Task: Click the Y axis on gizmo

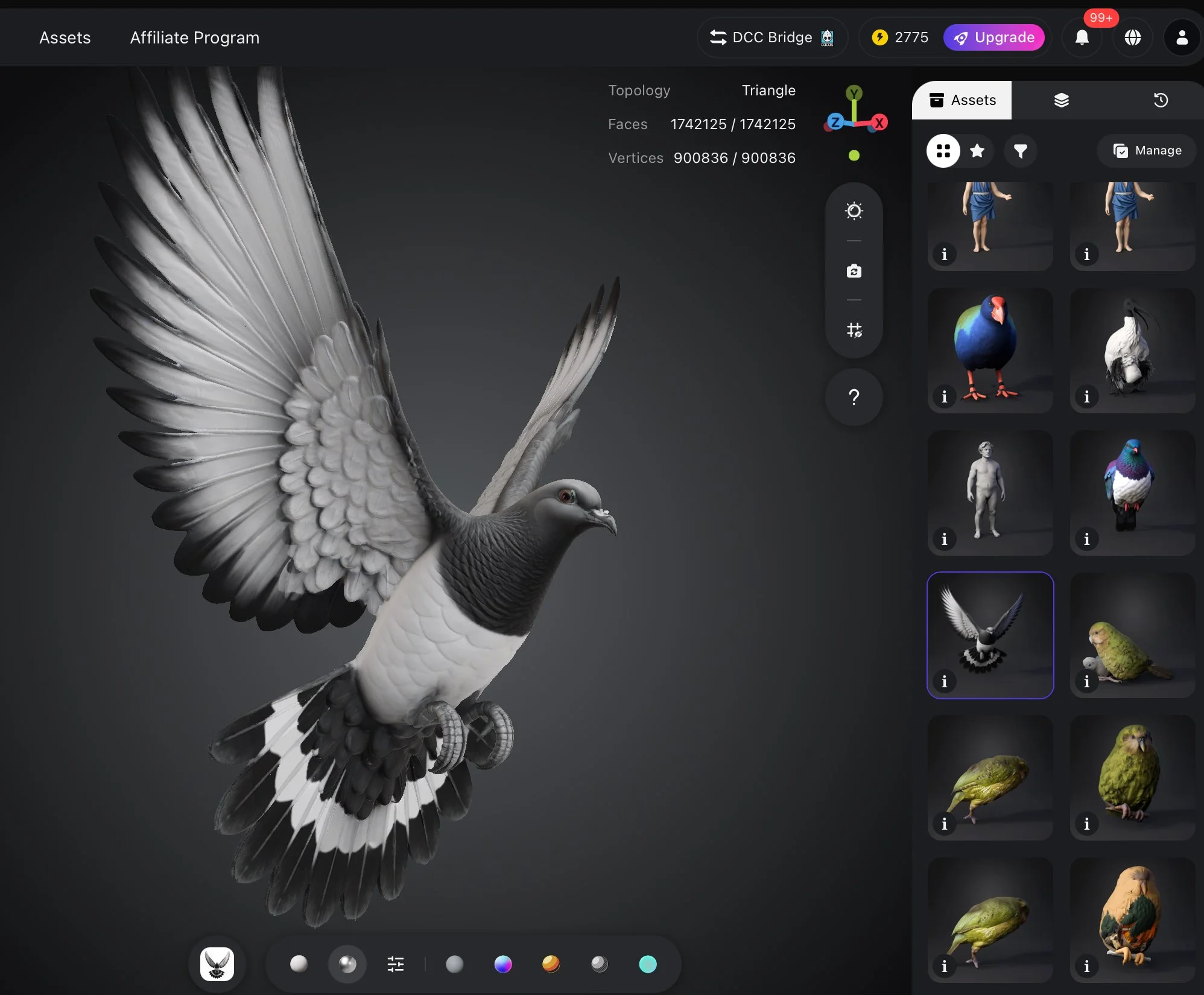Action: coord(854,93)
